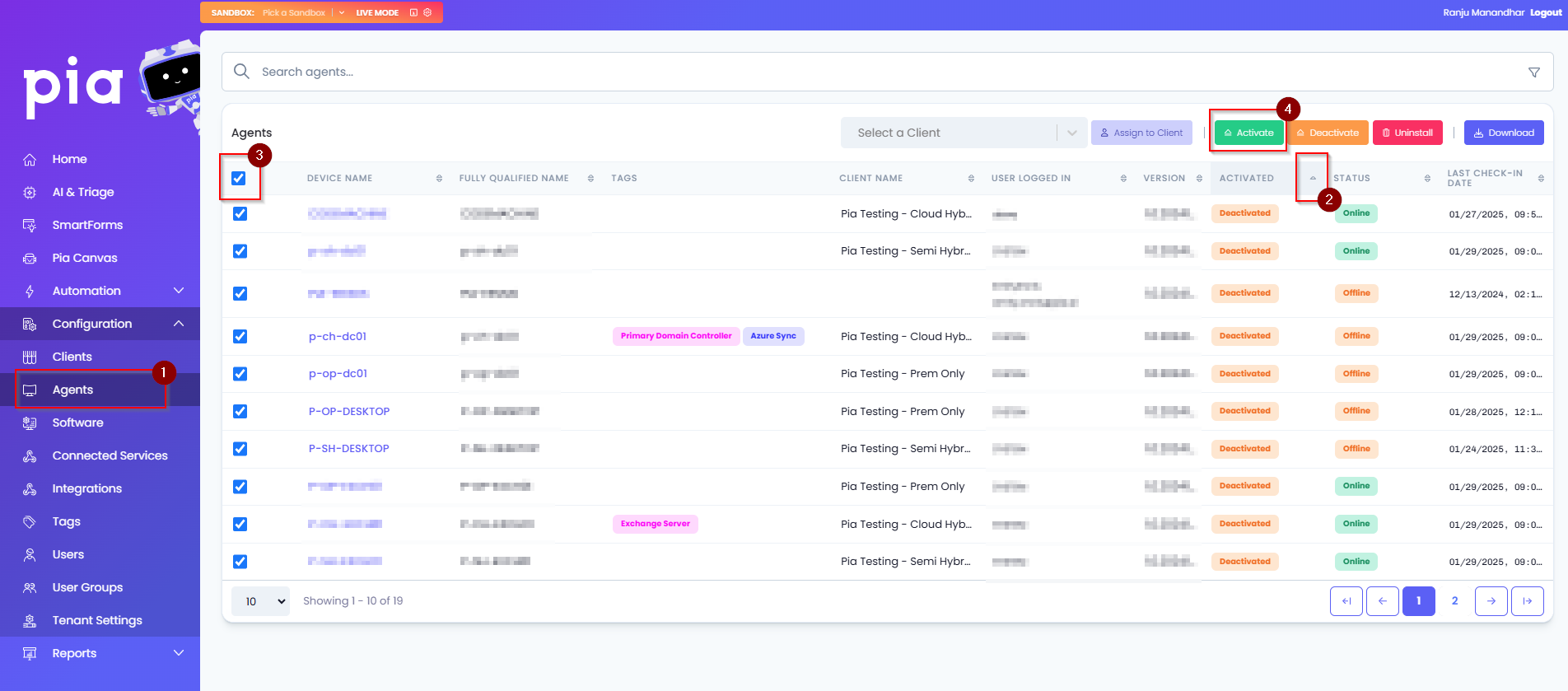Click the Users sidebar icon
The height and width of the screenshot is (691, 1568).
30,555
